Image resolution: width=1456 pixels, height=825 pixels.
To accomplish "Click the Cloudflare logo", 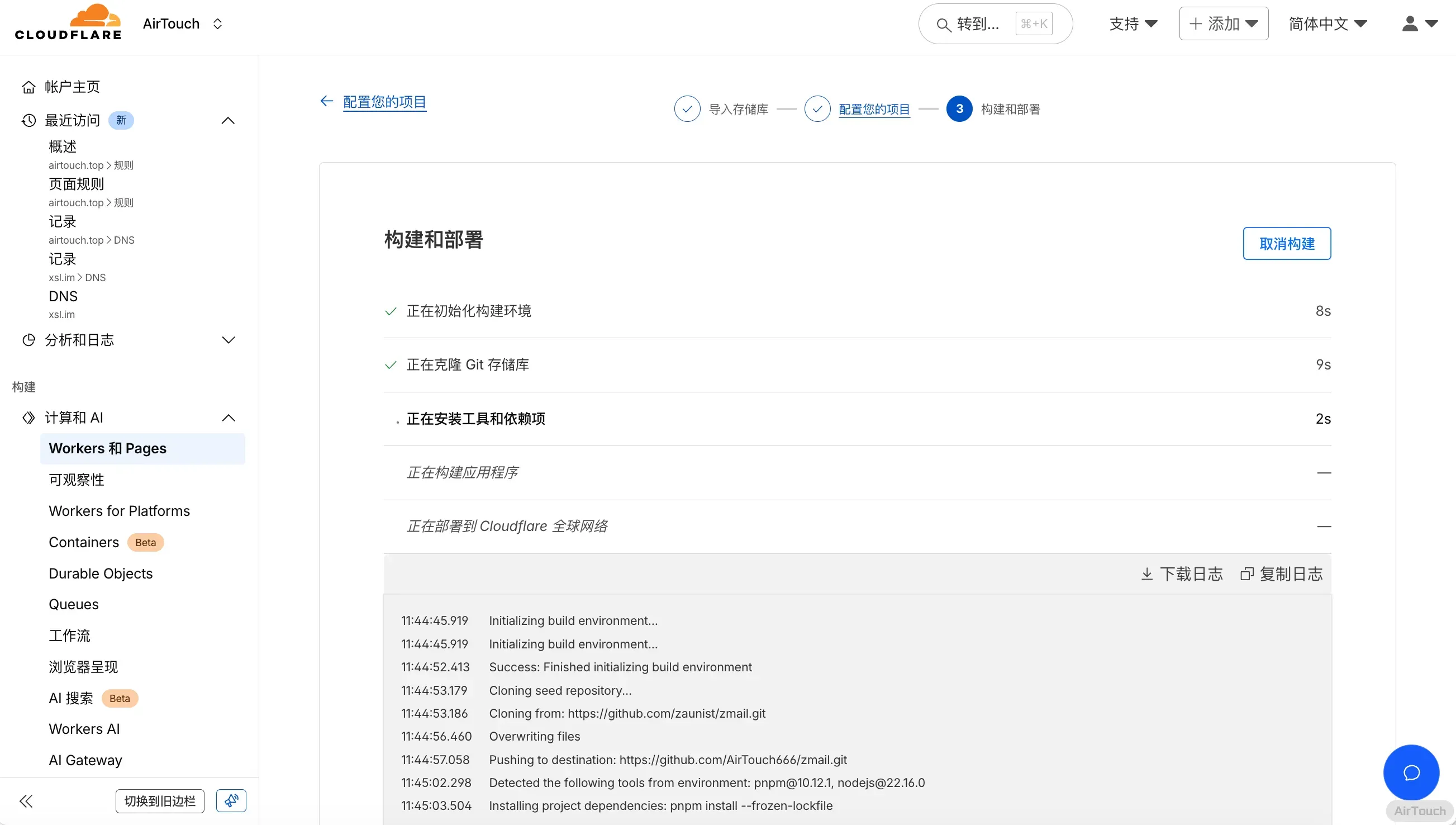I will [68, 23].
